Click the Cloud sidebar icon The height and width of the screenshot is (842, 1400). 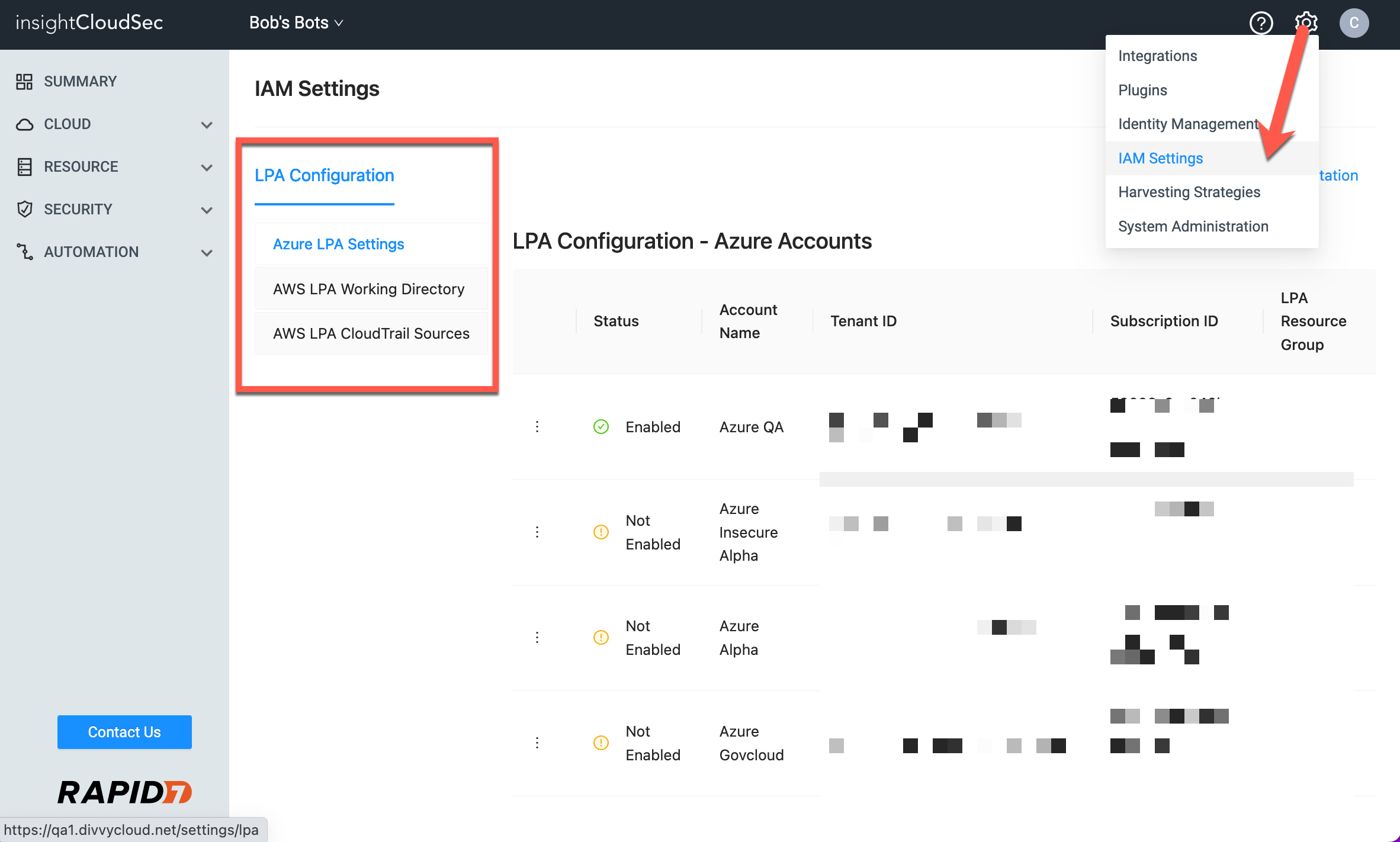coord(24,124)
